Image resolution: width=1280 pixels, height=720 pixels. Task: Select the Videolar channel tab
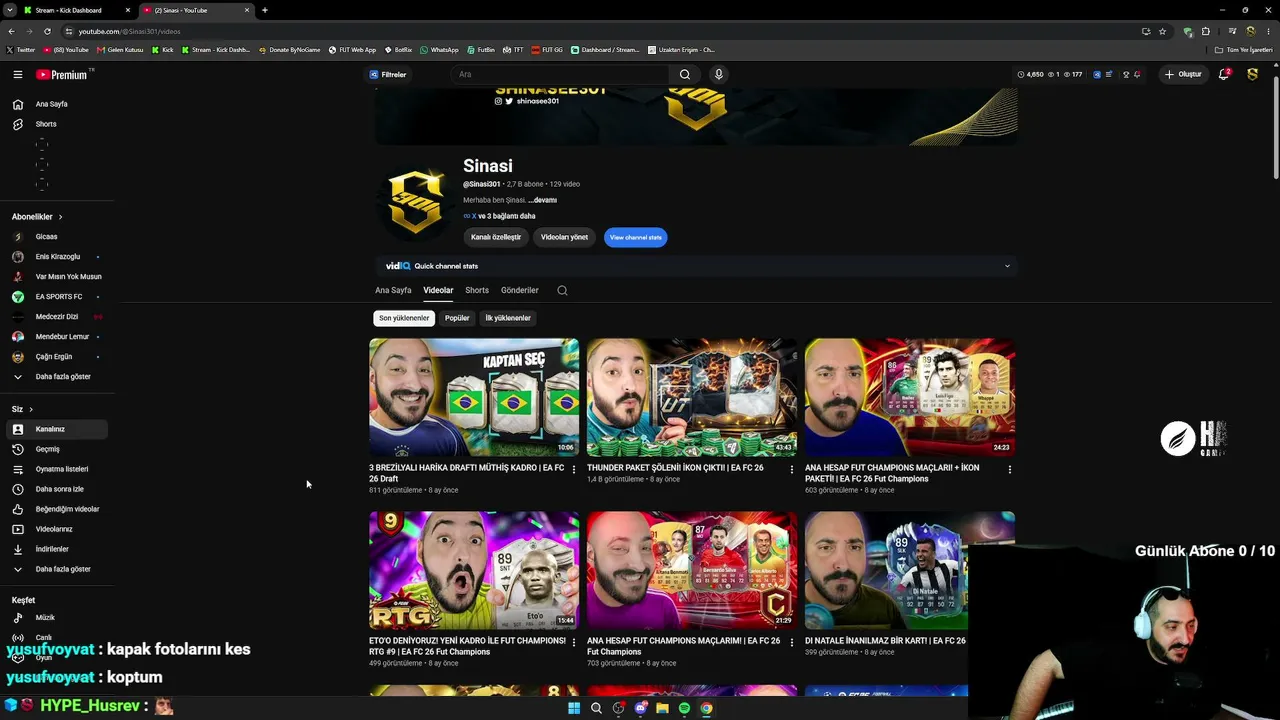(438, 290)
